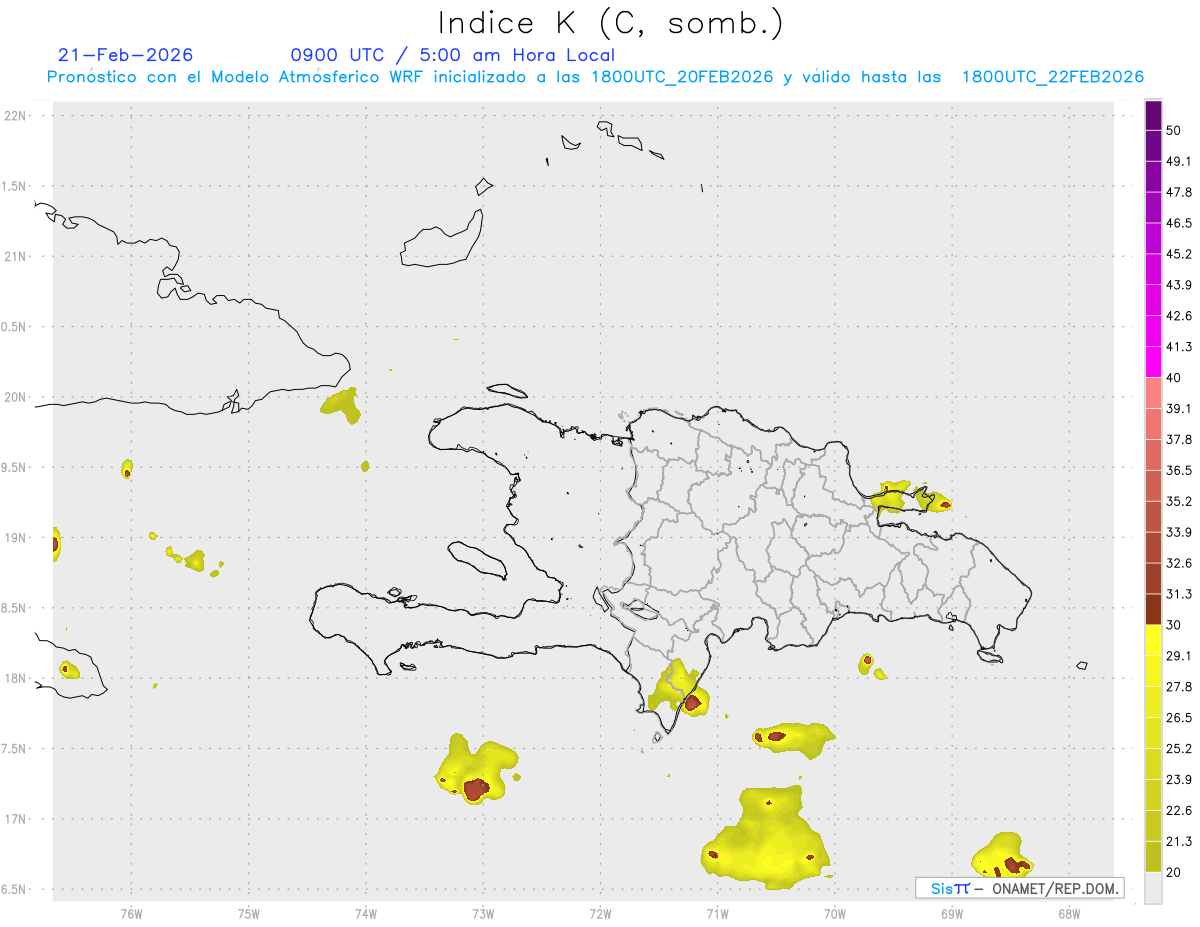Image resolution: width=1200 pixels, height=927 pixels.
Task: Click the colorbar value "40"
Action: point(1174,378)
